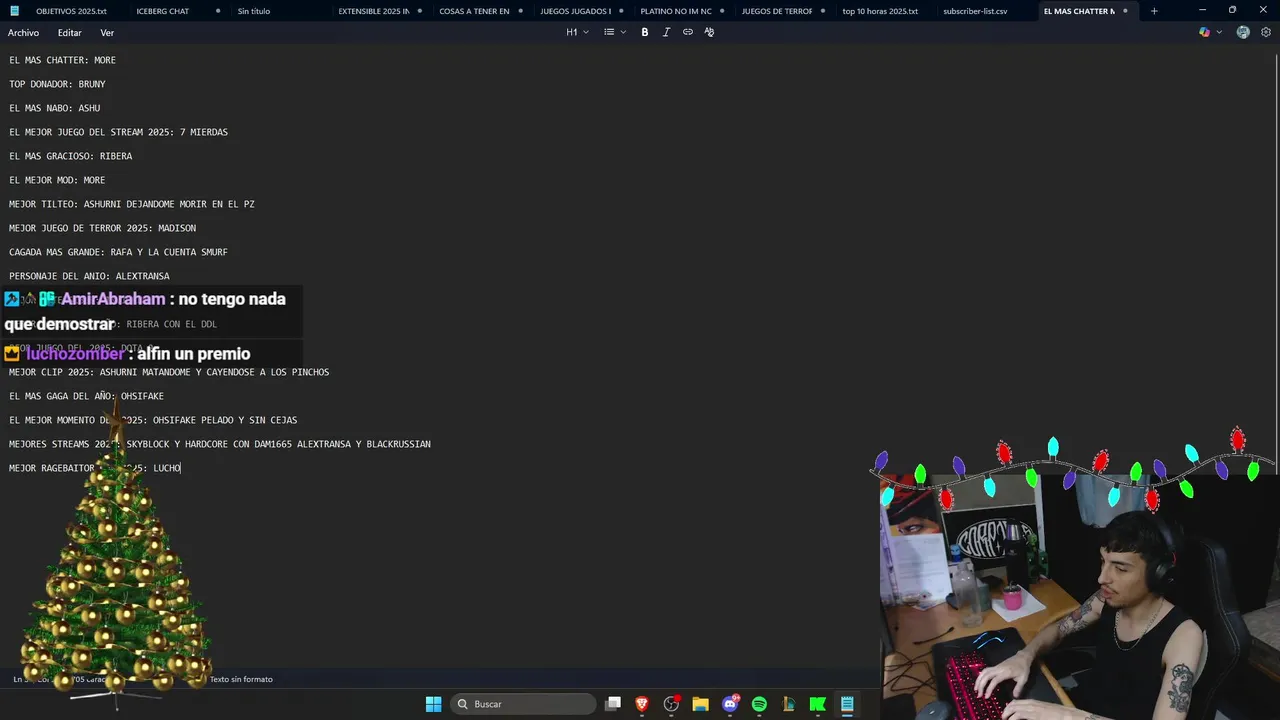This screenshot has height=720, width=1280.
Task: Open Task View from the taskbar
Action: pos(613,704)
